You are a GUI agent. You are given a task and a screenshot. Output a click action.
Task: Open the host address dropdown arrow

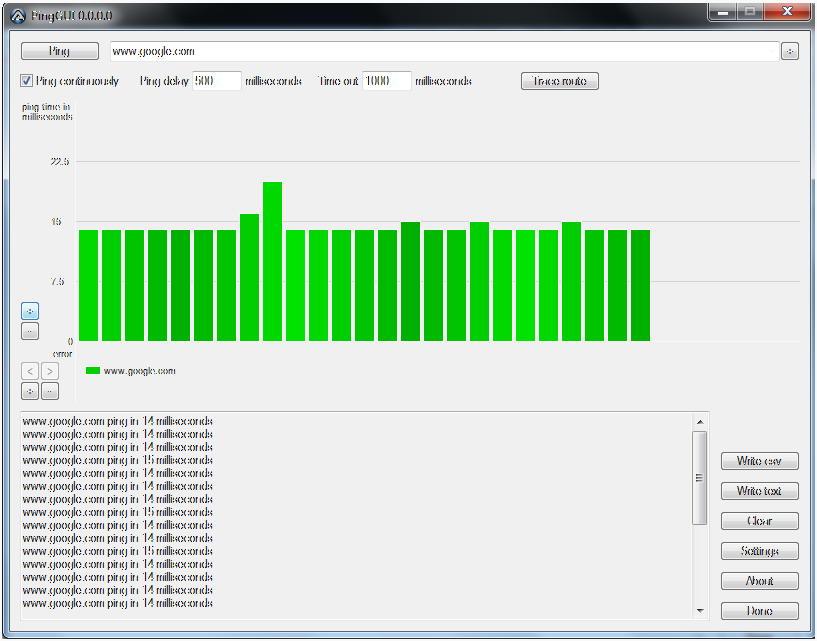(x=772, y=51)
